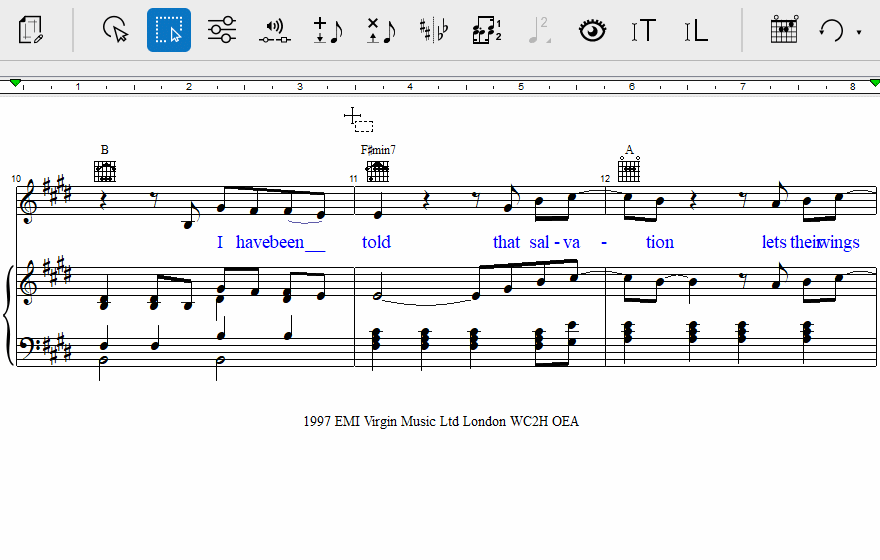Click the F#min7 chord diagram in measure 11
The width and height of the screenshot is (880, 560).
[x=378, y=171]
